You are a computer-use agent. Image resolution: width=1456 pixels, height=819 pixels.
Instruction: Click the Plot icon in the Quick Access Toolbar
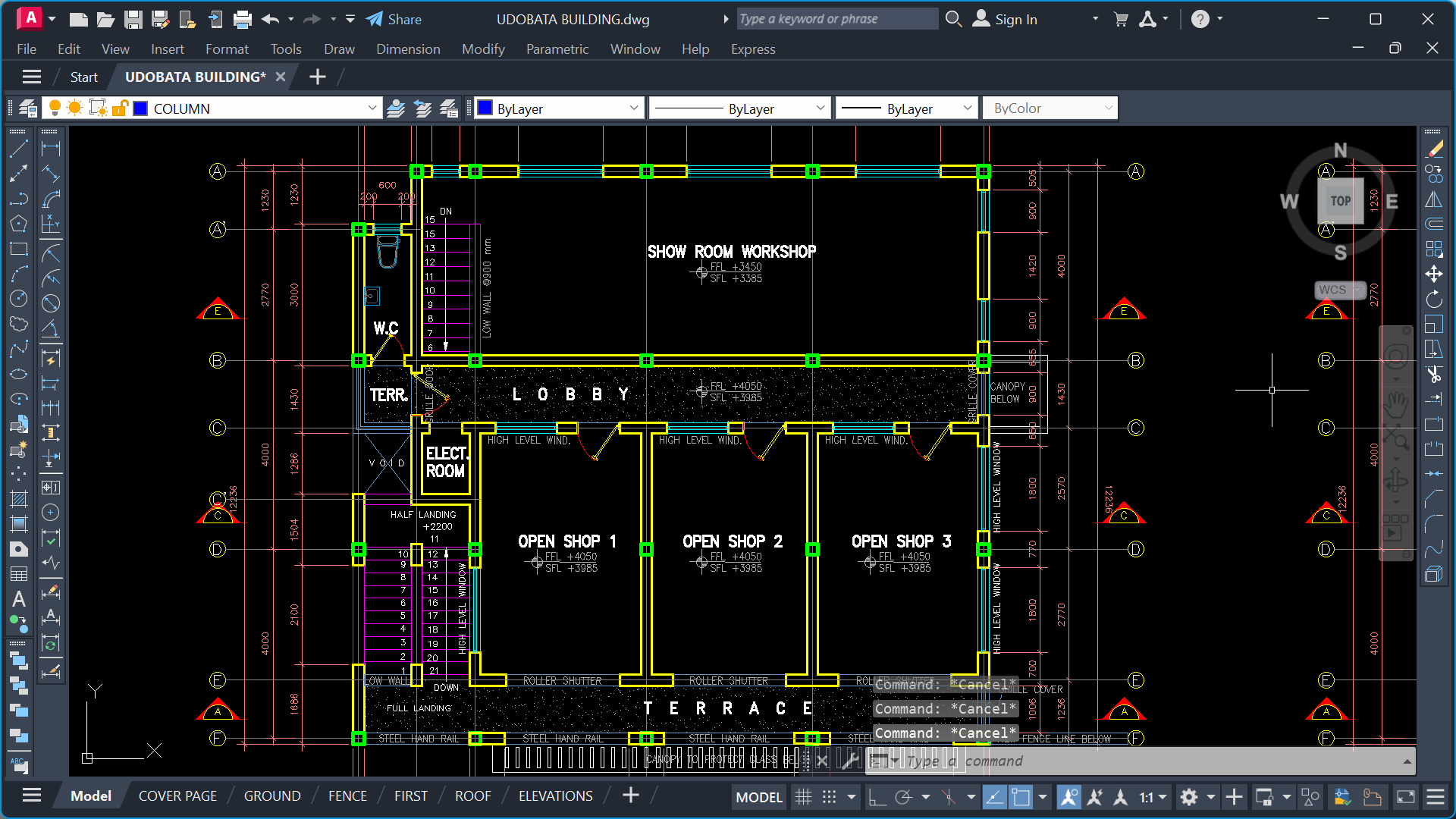[x=243, y=19]
